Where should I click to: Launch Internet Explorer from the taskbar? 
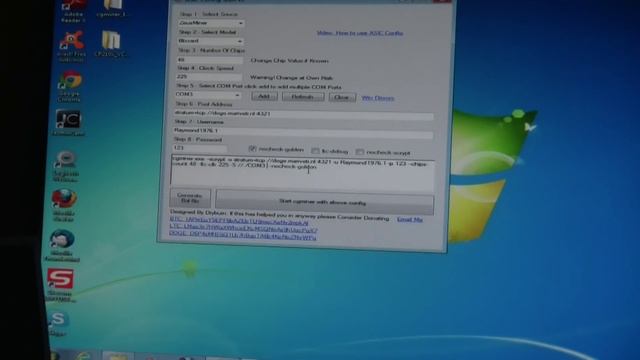point(82,356)
